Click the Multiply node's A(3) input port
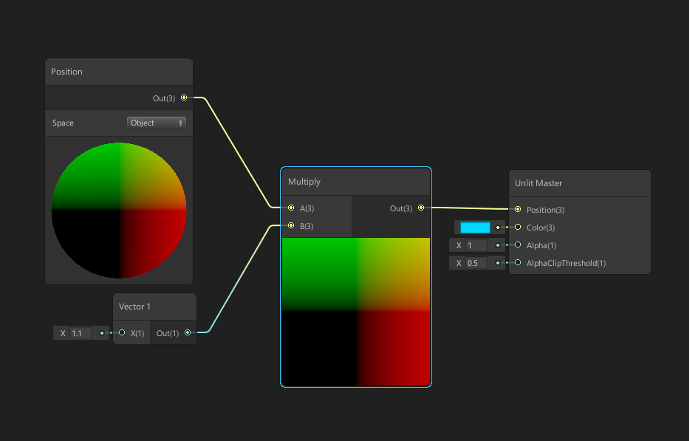690x441 pixels. tap(291, 208)
